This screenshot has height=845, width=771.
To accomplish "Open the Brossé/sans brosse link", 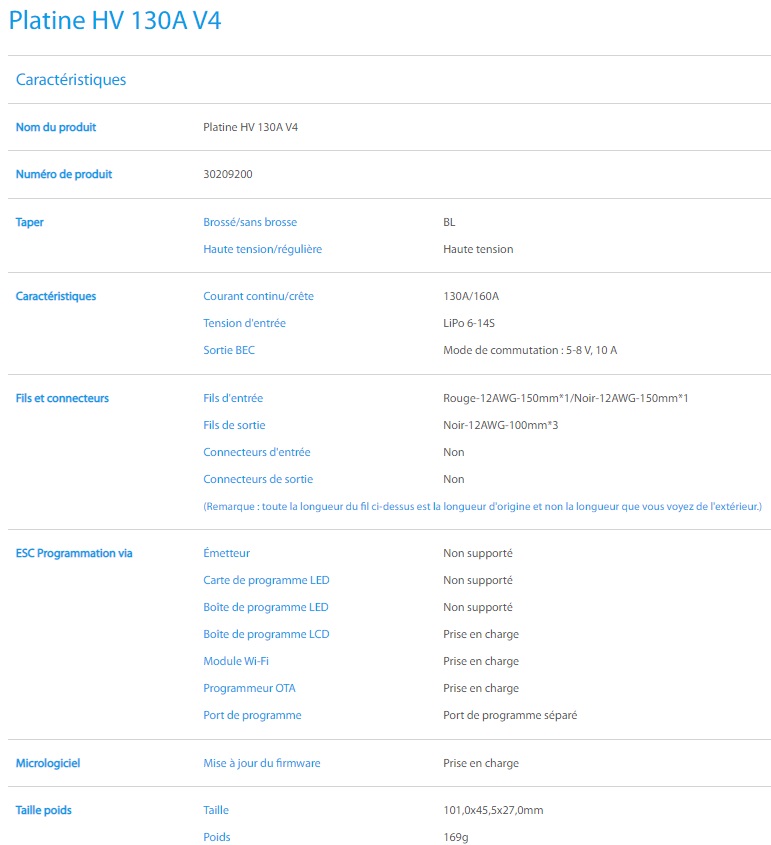I will tap(250, 222).
